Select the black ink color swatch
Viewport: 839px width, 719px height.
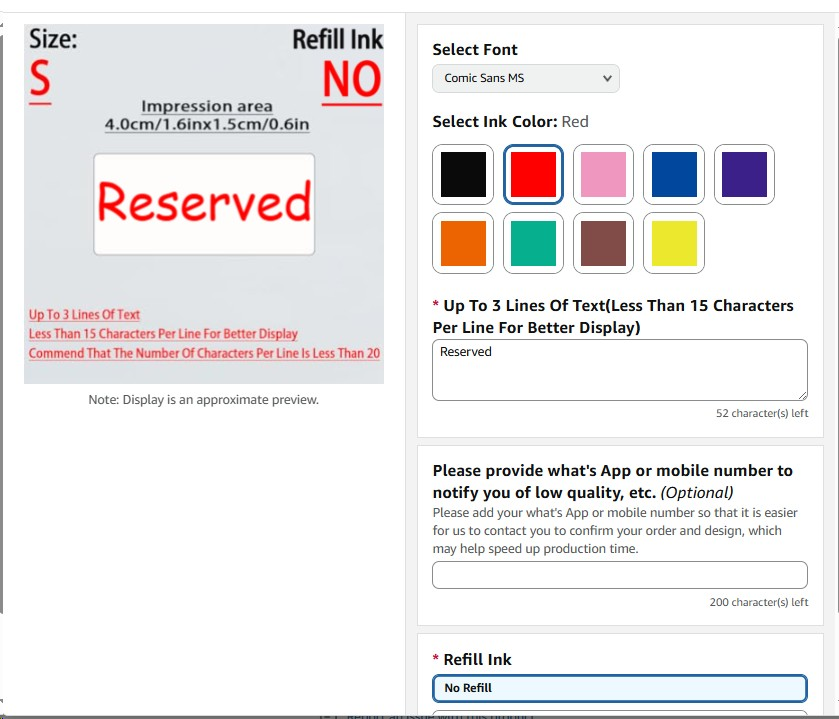coord(463,175)
